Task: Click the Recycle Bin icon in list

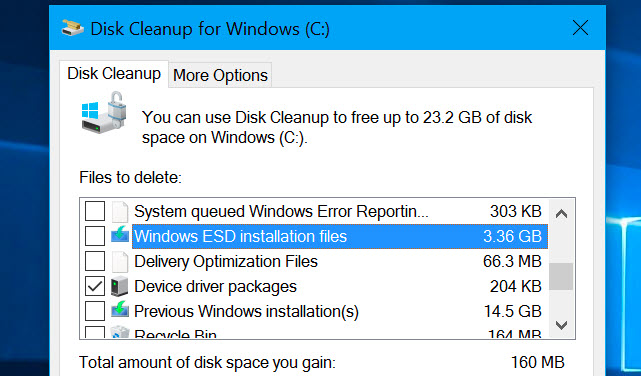Action: point(120,332)
